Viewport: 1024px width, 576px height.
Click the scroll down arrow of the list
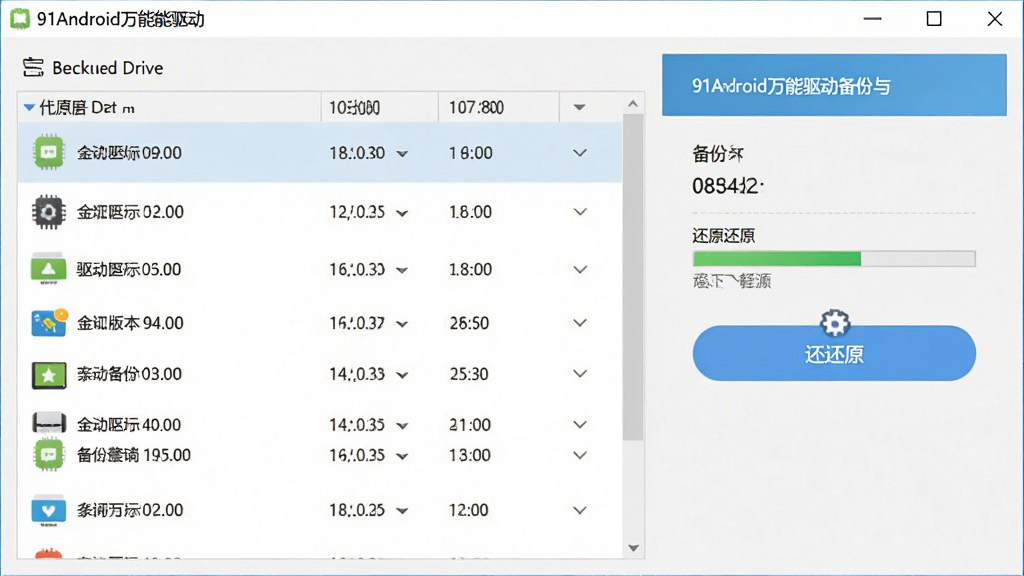coord(633,548)
